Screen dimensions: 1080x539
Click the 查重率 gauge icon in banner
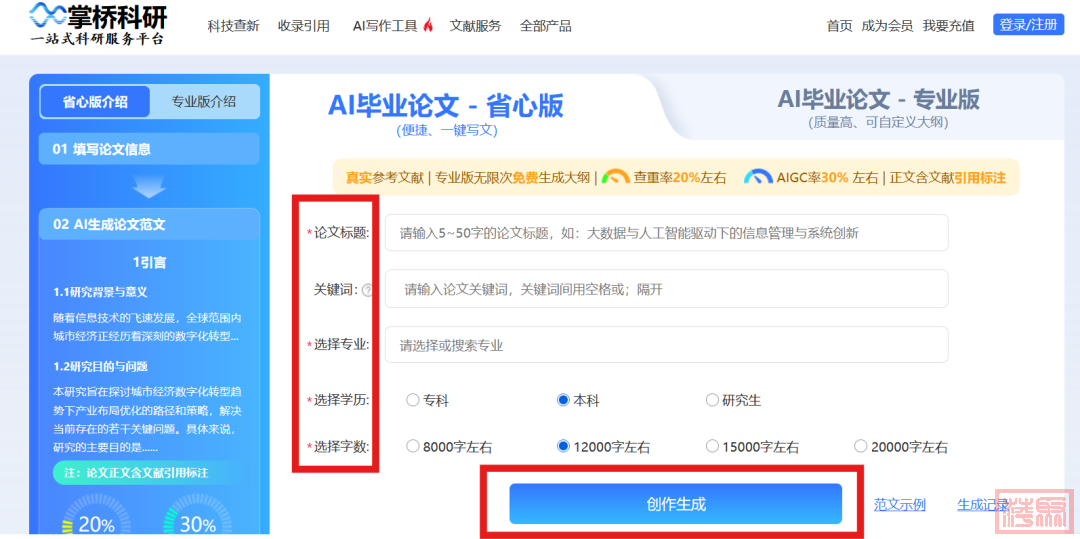pos(616,177)
